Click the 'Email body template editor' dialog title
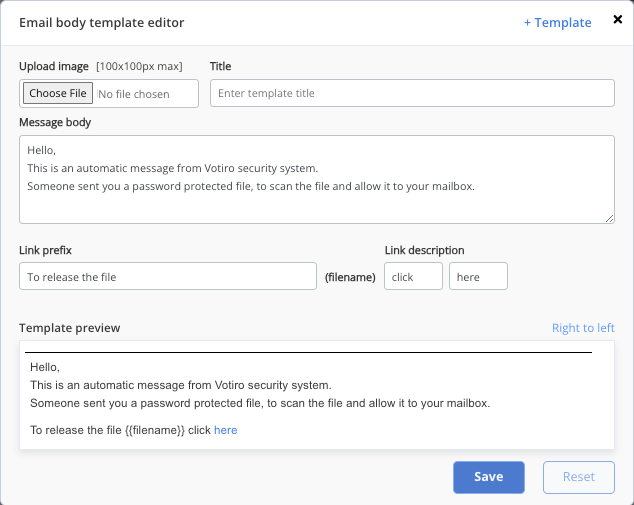634x505 pixels. [x=101, y=23]
